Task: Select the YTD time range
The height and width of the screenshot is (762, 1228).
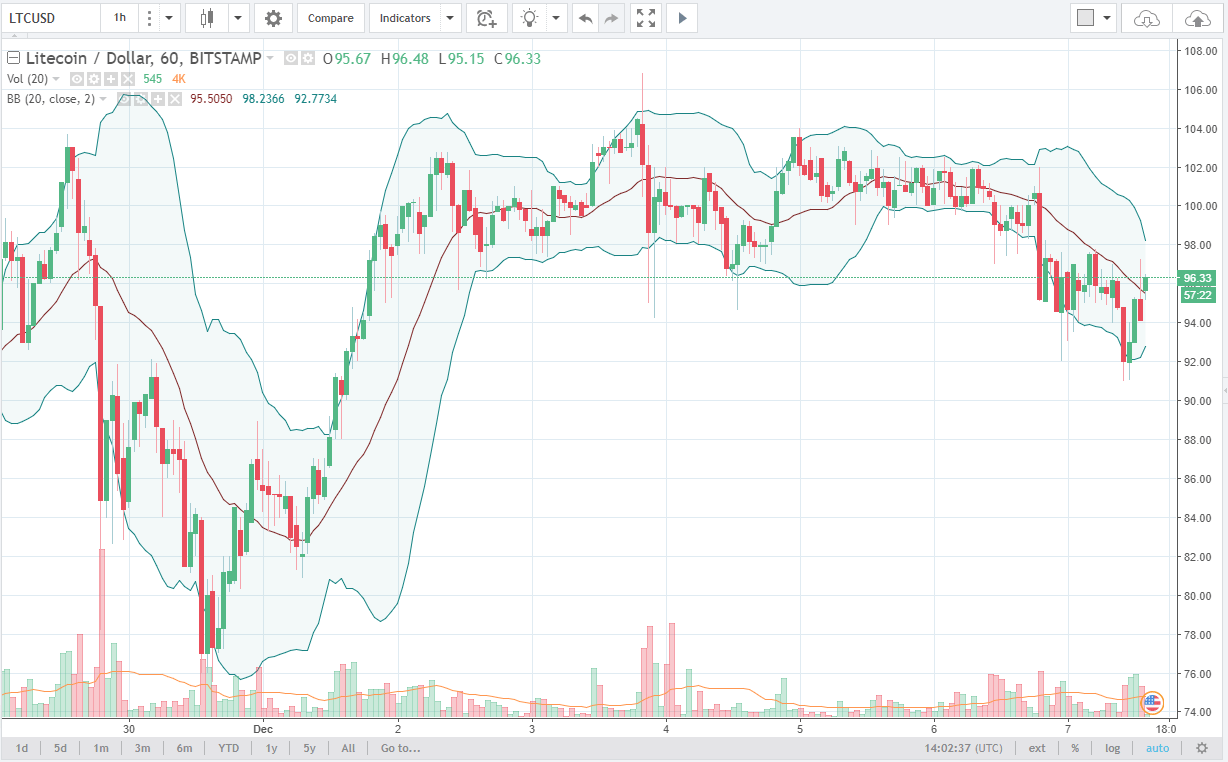Action: (229, 748)
